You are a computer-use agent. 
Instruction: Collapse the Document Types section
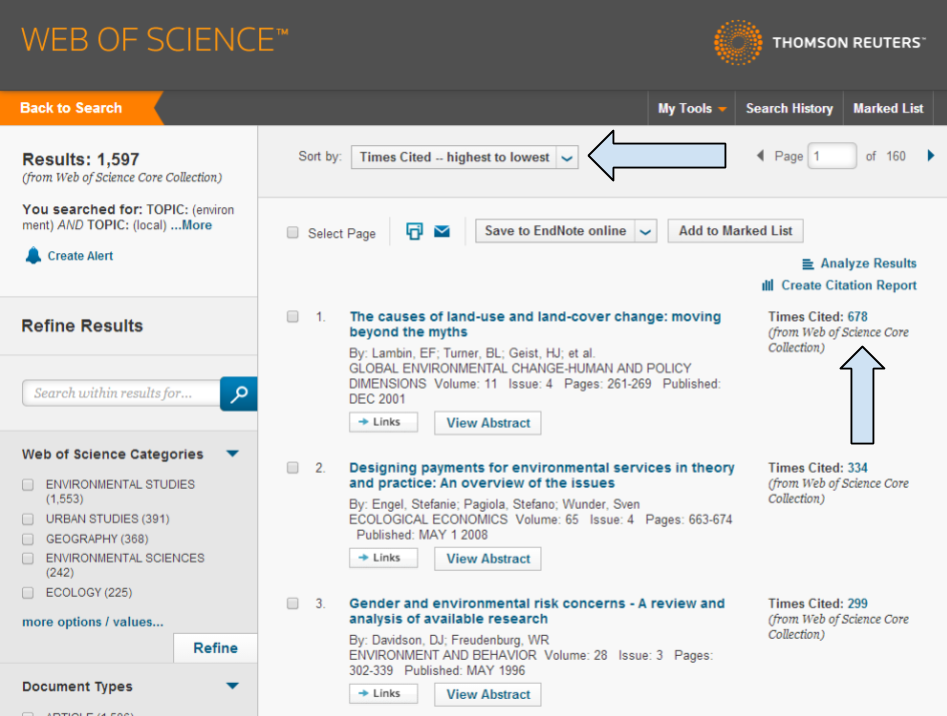(x=233, y=686)
